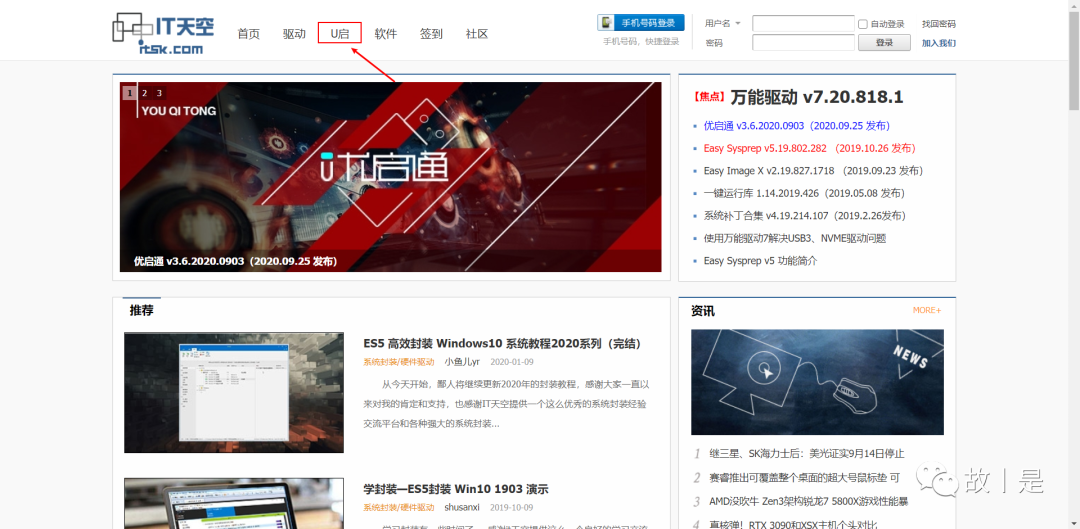Image resolution: width=1080 pixels, height=529 pixels.
Task: Open the 首页 navigation item
Action: [249, 34]
